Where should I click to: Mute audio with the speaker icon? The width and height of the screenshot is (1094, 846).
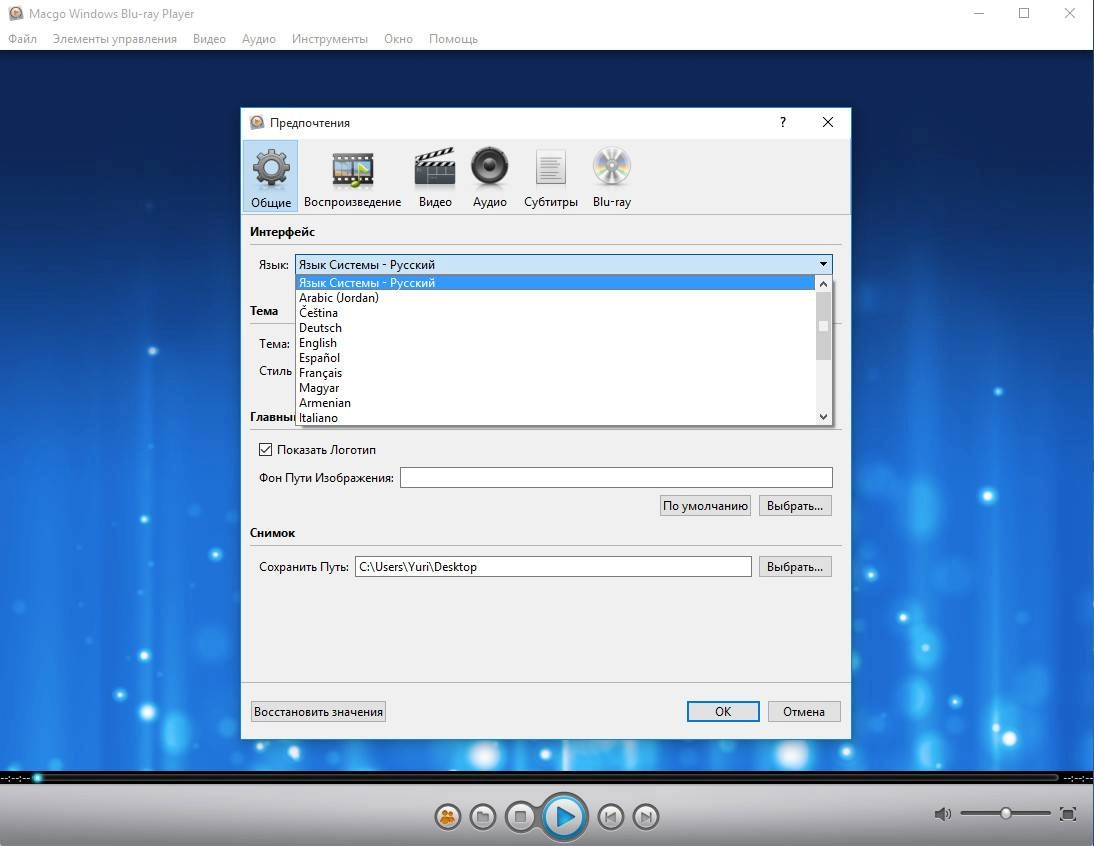click(x=943, y=813)
